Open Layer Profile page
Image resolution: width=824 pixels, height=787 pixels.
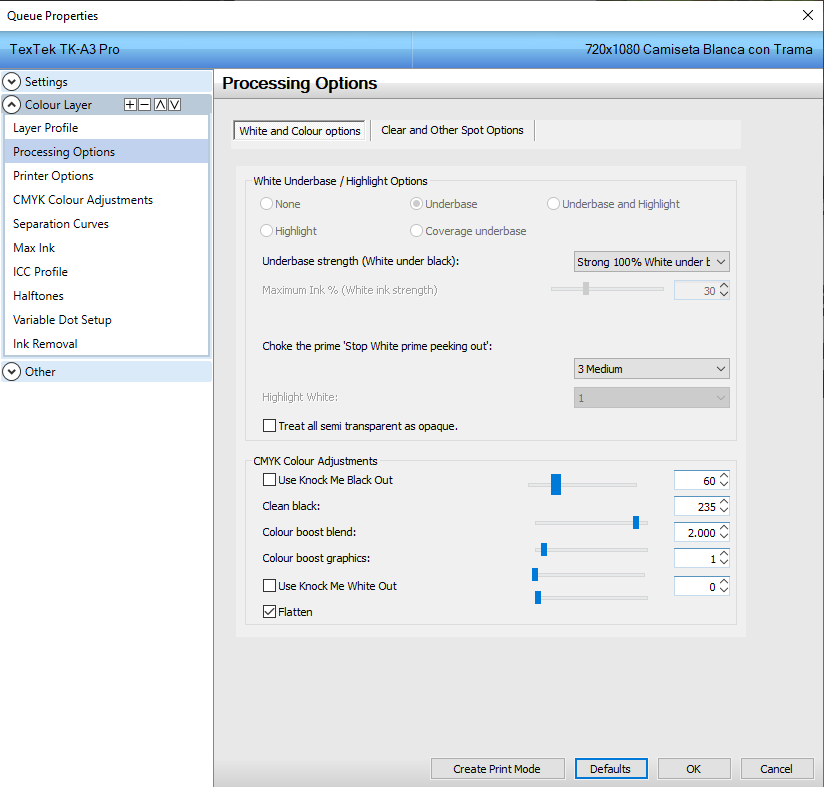(x=106, y=128)
